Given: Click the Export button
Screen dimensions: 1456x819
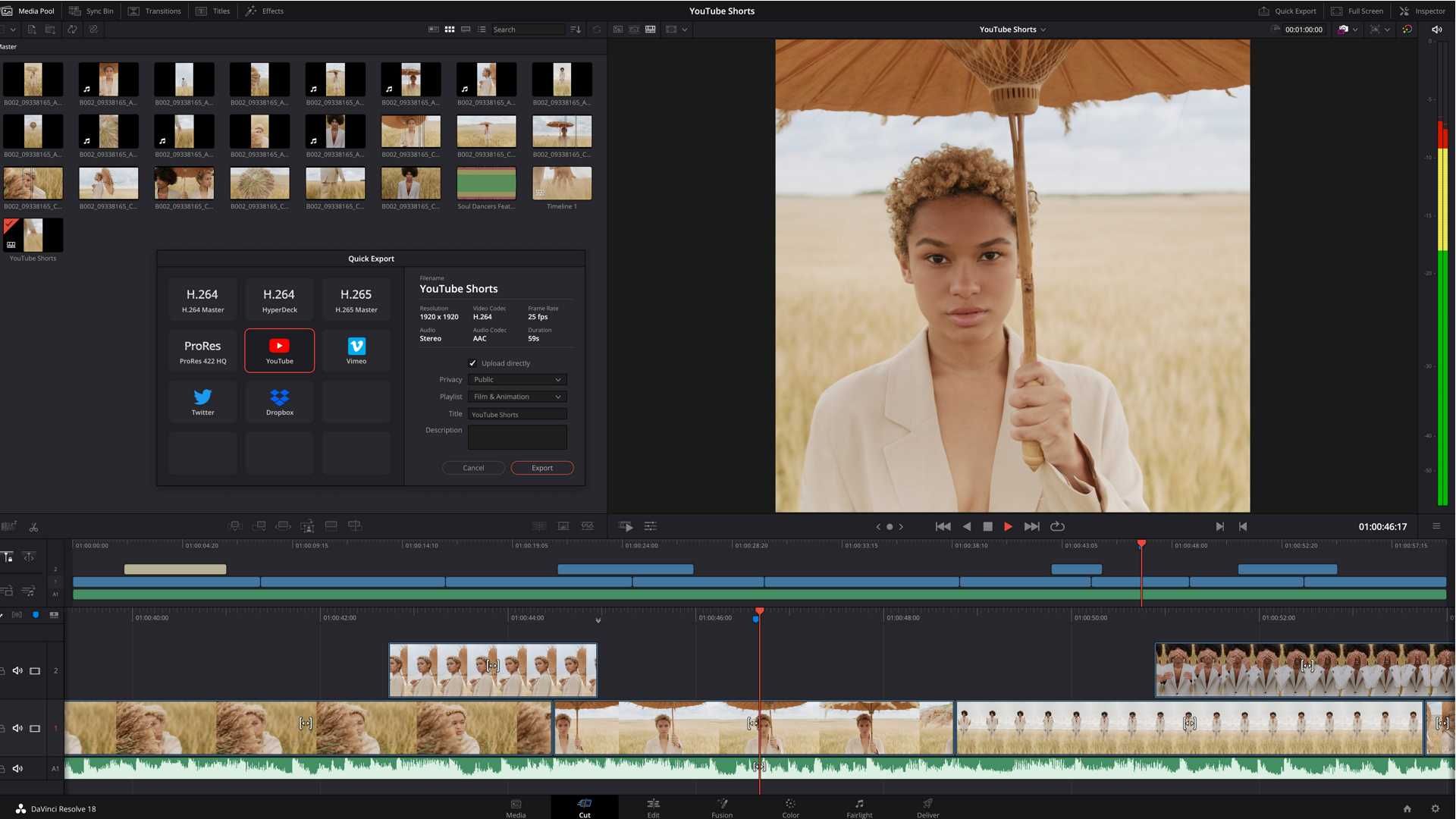Looking at the screenshot, I should point(541,468).
